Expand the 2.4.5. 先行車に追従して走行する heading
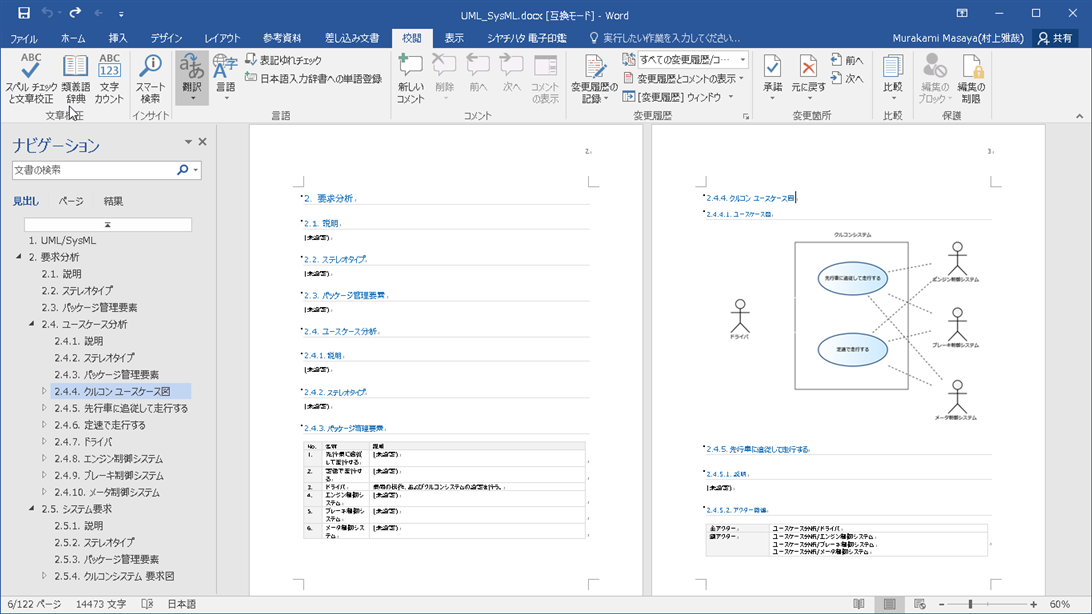This screenshot has height=614, width=1092. point(44,408)
